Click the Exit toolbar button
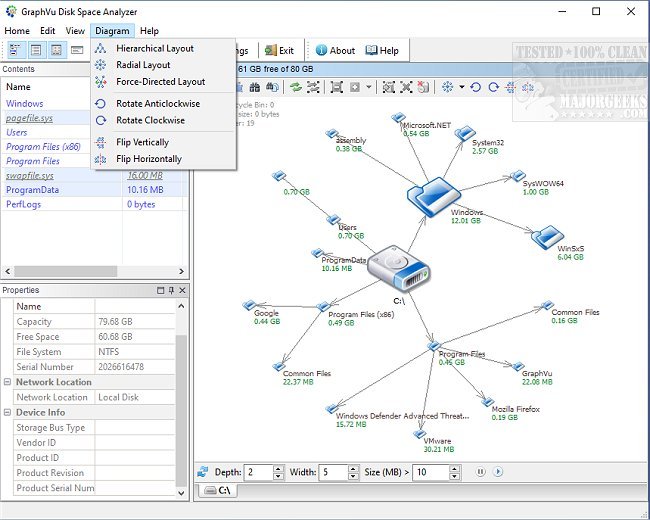Viewport: 650px width, 520px height. point(279,51)
